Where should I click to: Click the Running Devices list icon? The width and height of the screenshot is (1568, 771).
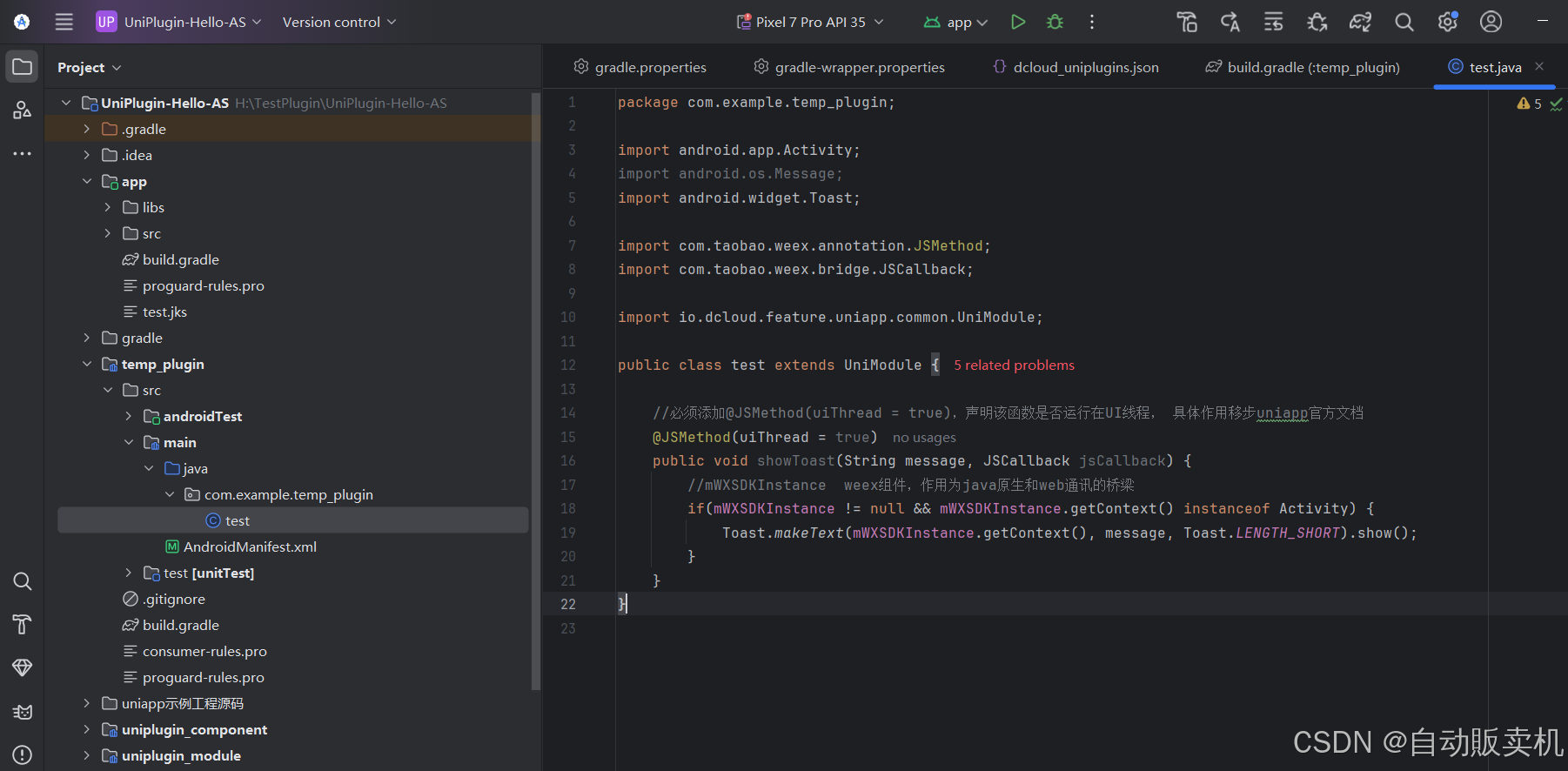tap(1274, 22)
